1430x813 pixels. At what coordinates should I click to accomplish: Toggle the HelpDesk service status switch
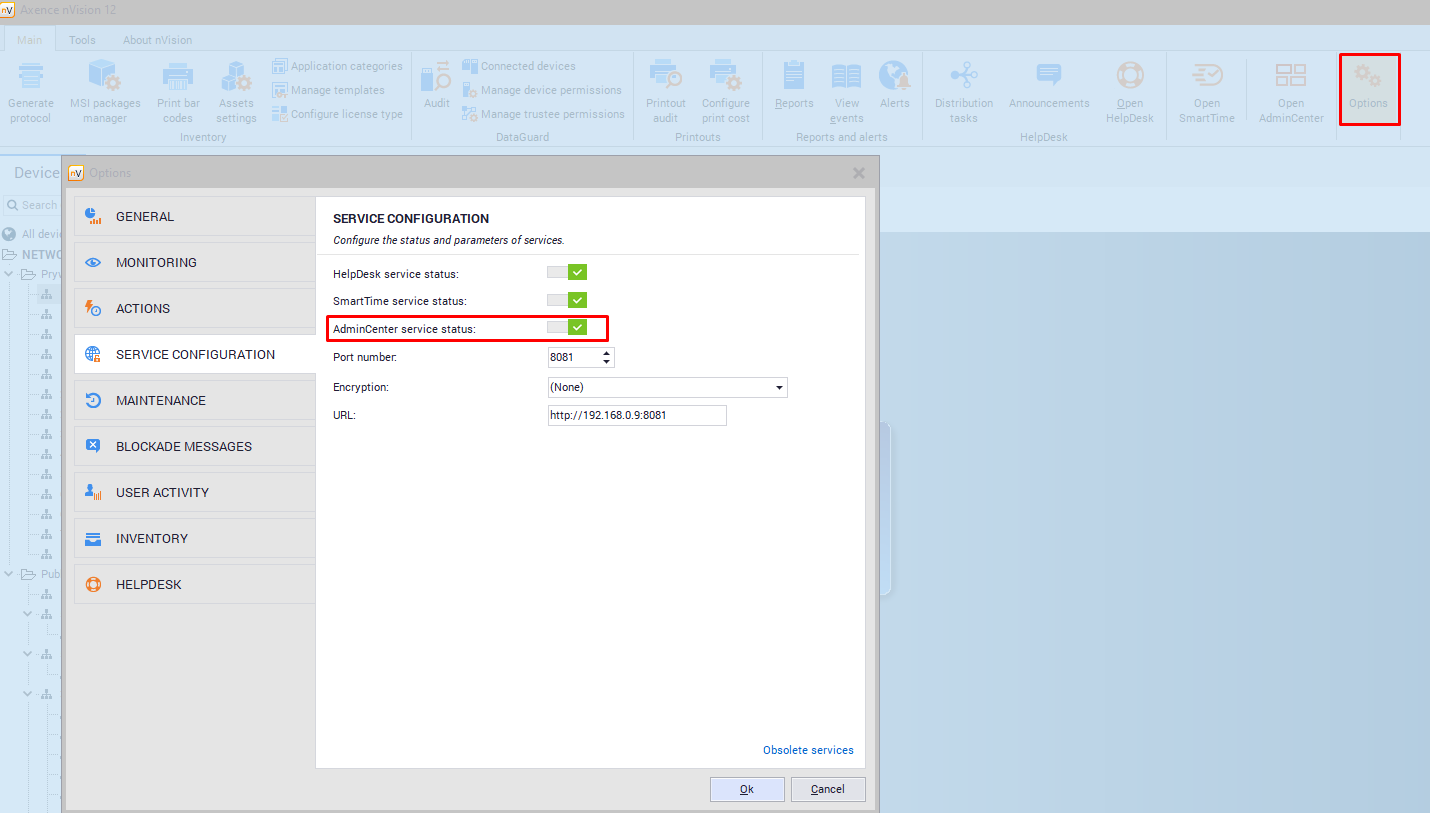[567, 273]
